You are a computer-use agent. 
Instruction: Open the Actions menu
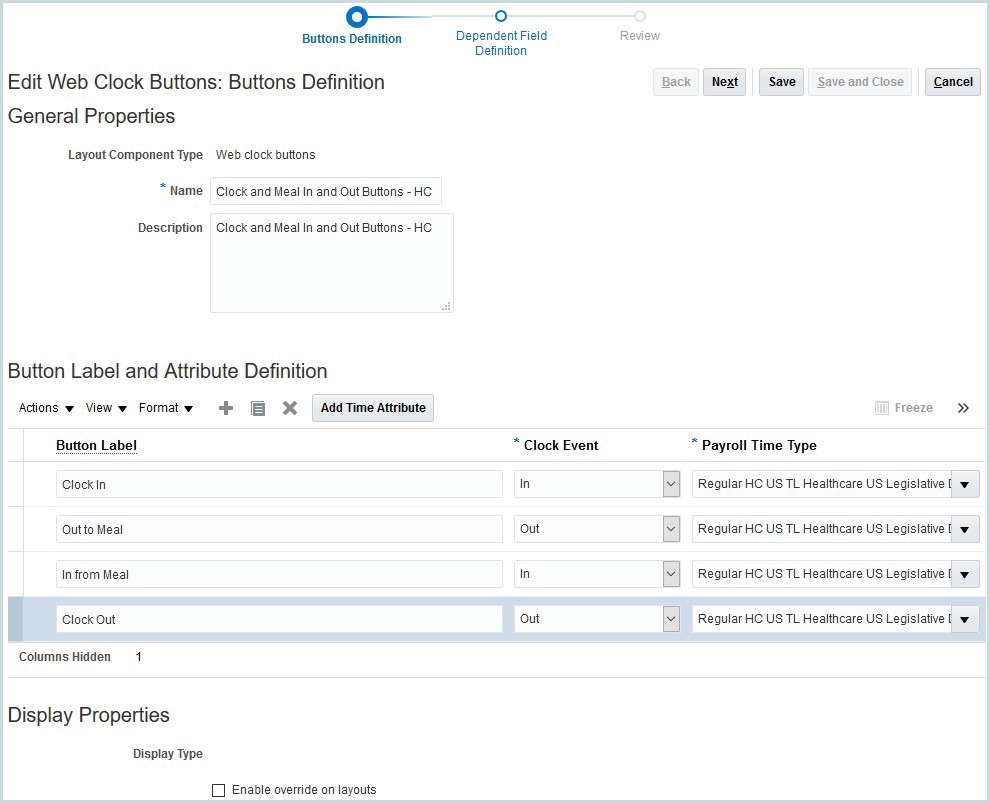point(44,408)
